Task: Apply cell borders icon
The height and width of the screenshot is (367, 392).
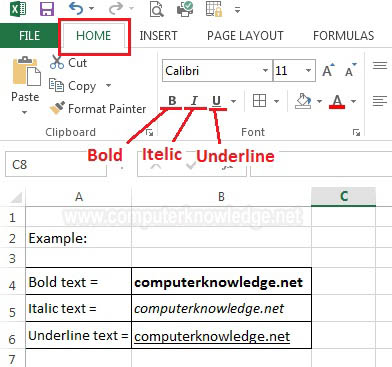Action: click(x=259, y=101)
